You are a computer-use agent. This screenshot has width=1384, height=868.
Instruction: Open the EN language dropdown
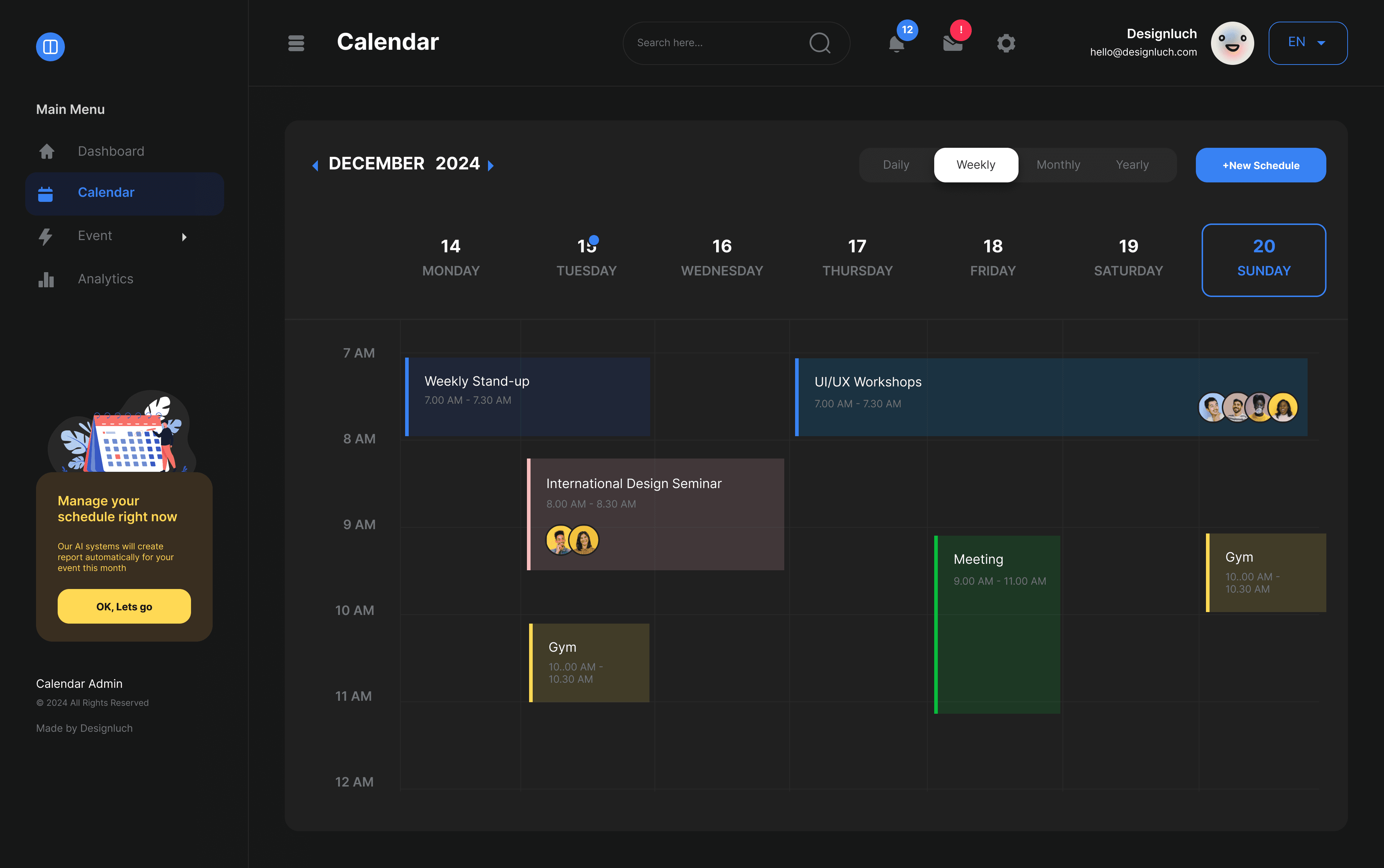pyautogui.click(x=1307, y=43)
